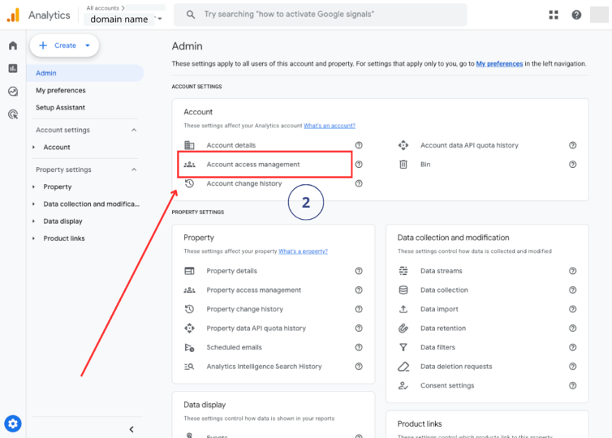Image resolution: width=612 pixels, height=438 pixels.
Task: Click the Data import upload icon
Action: pyautogui.click(x=403, y=309)
